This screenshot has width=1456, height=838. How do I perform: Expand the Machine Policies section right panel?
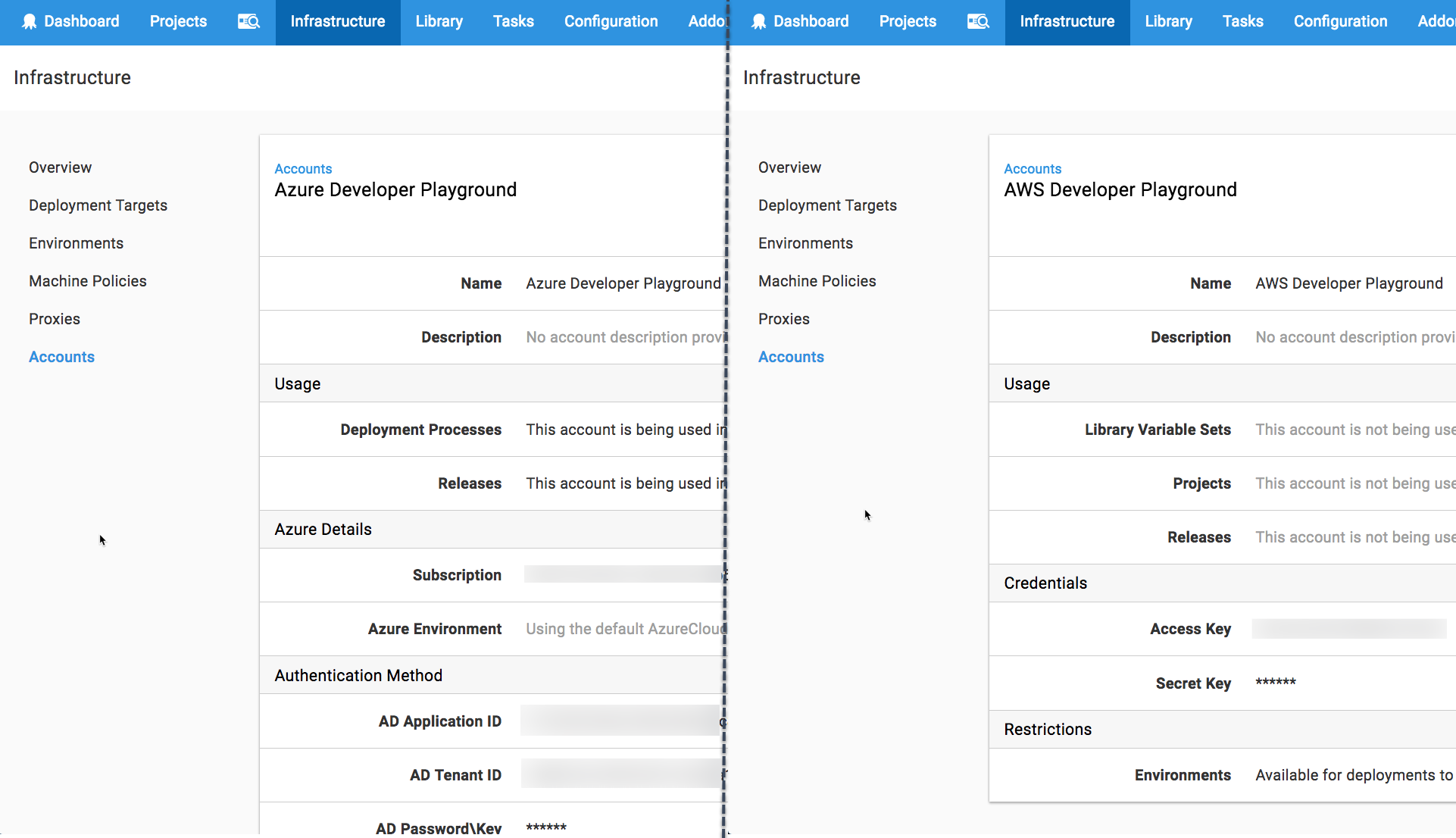coord(817,280)
